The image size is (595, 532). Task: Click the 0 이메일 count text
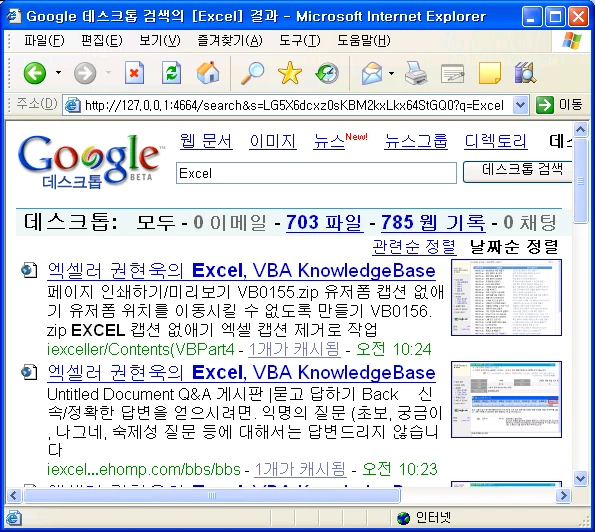[x=230, y=222]
